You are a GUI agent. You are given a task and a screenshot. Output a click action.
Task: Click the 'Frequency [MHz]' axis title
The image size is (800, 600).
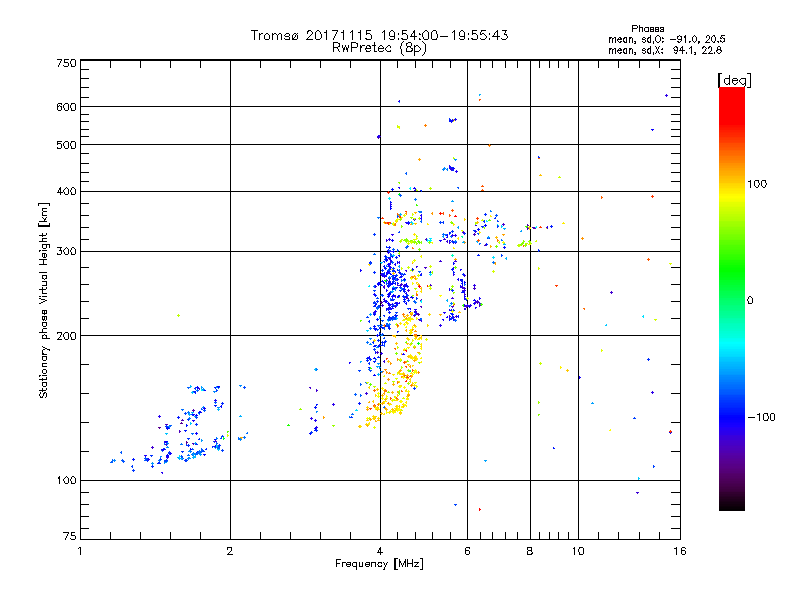(x=379, y=564)
